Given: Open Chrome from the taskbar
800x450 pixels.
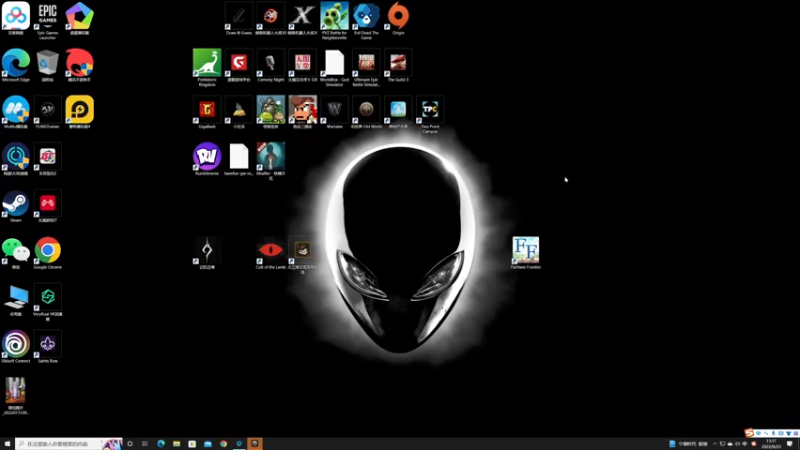Looking at the screenshot, I should [223, 444].
